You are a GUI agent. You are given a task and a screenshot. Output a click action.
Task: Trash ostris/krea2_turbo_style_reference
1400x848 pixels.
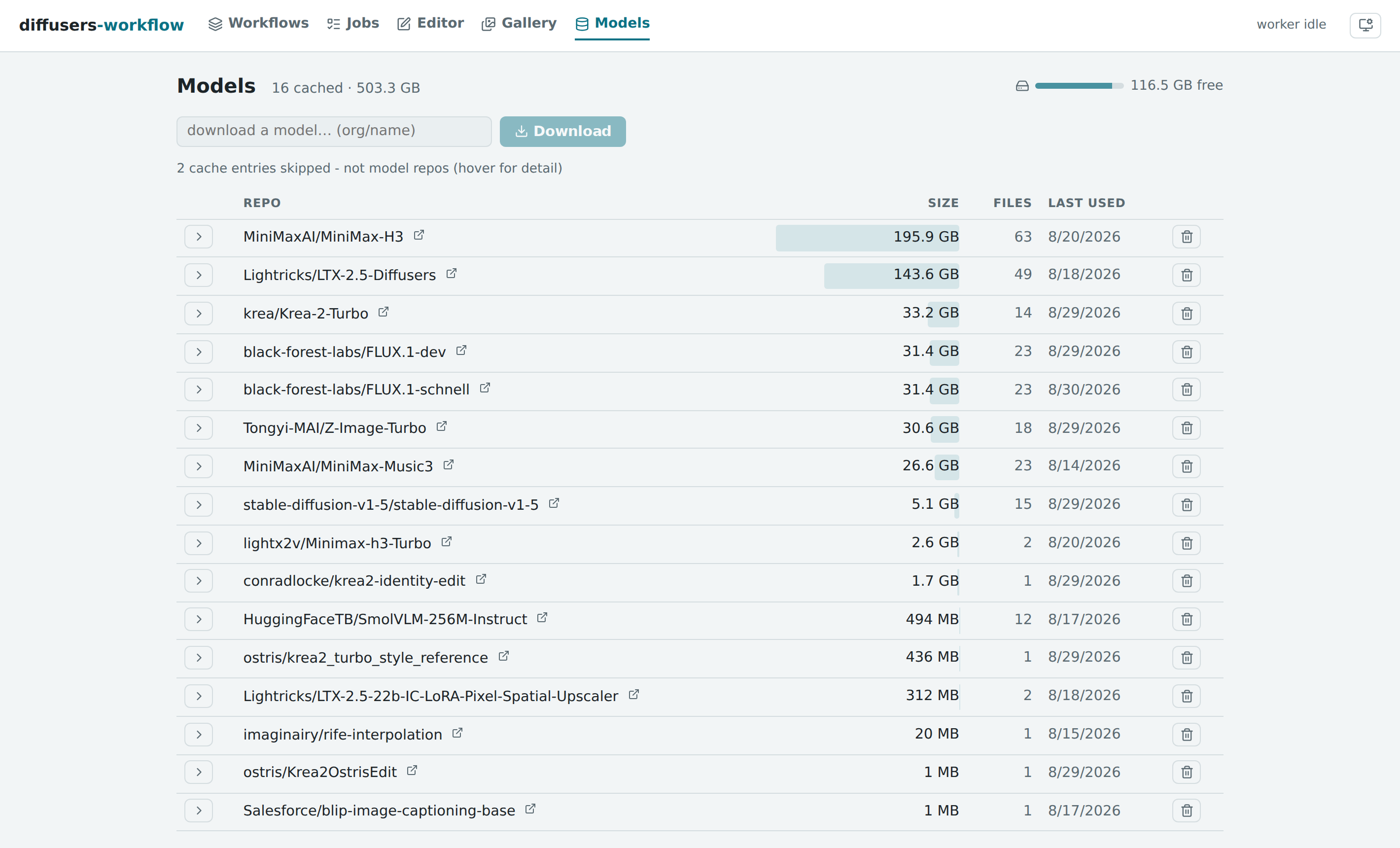pos(1187,658)
